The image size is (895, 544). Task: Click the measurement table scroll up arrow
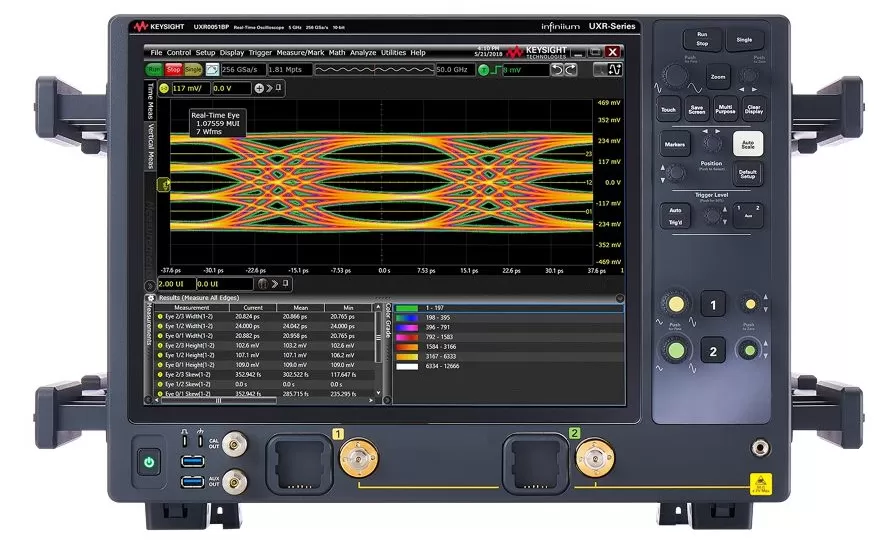377,308
